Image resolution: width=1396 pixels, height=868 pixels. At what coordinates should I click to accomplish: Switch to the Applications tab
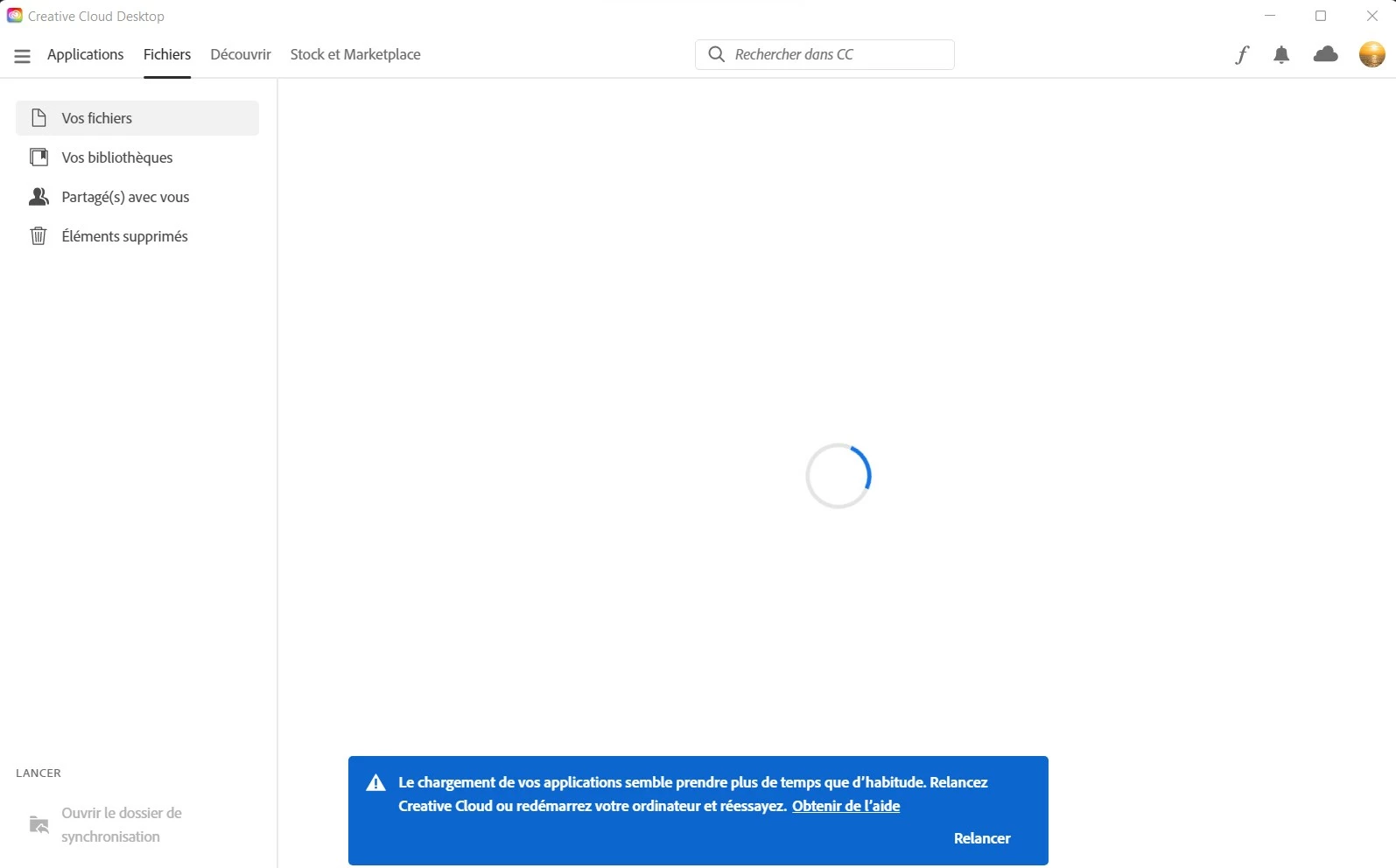(x=86, y=54)
